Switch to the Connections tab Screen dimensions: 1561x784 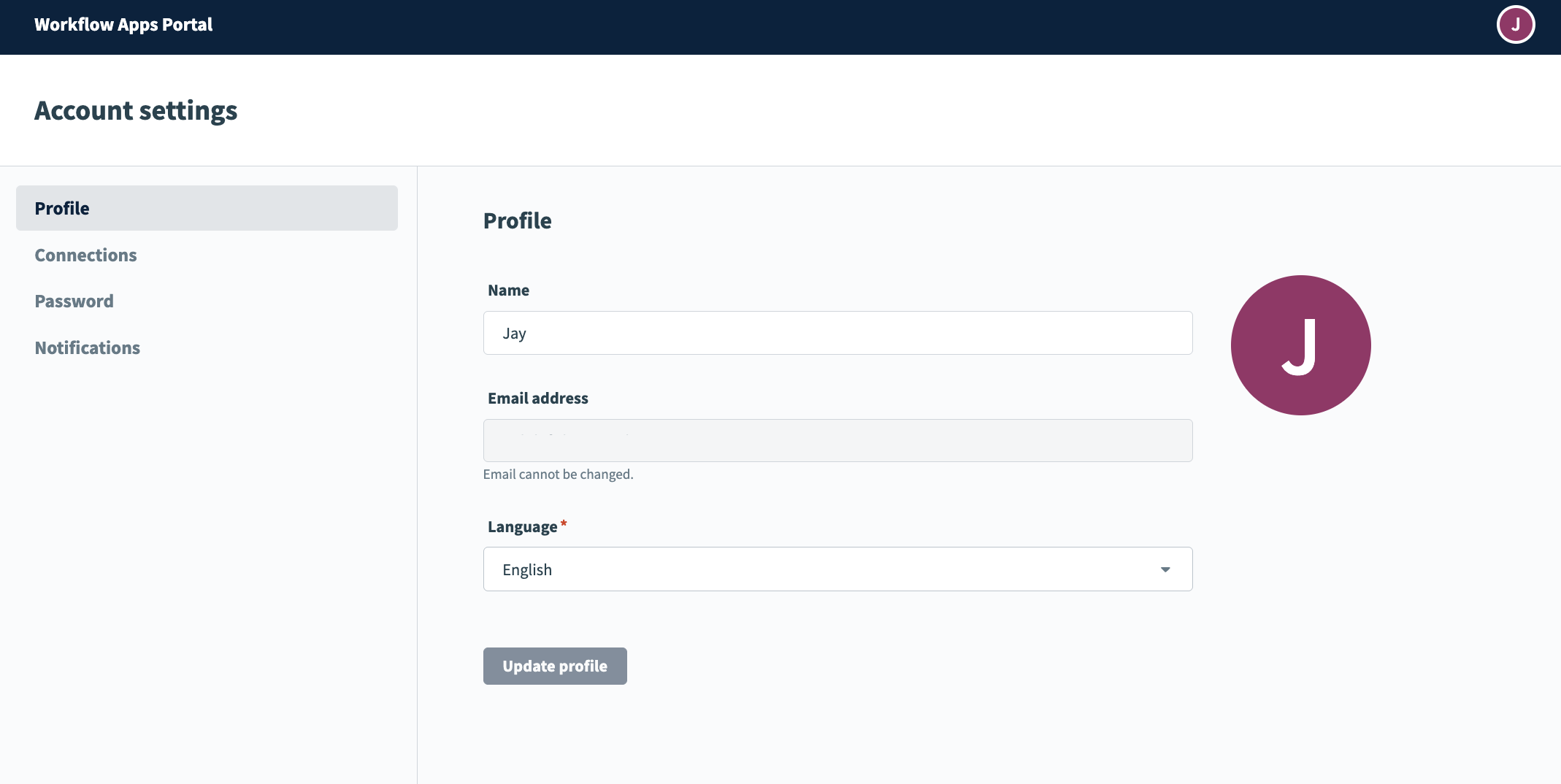[85, 255]
